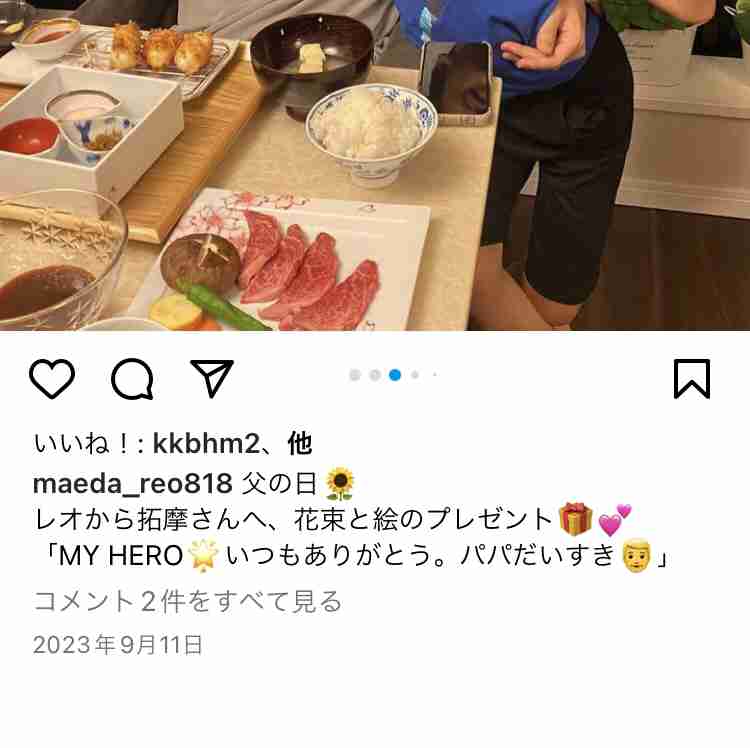750x748 pixels.
Task: View other likes via 他 link
Action: [300, 444]
